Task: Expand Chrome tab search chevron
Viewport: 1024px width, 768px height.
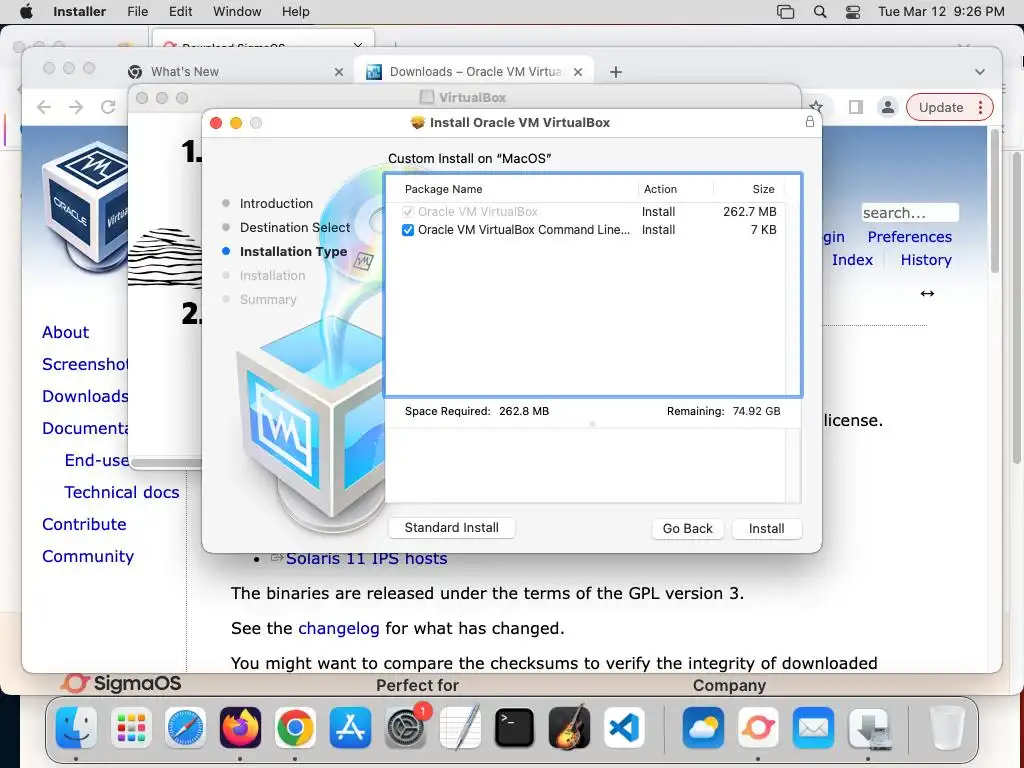Action: coord(980,72)
